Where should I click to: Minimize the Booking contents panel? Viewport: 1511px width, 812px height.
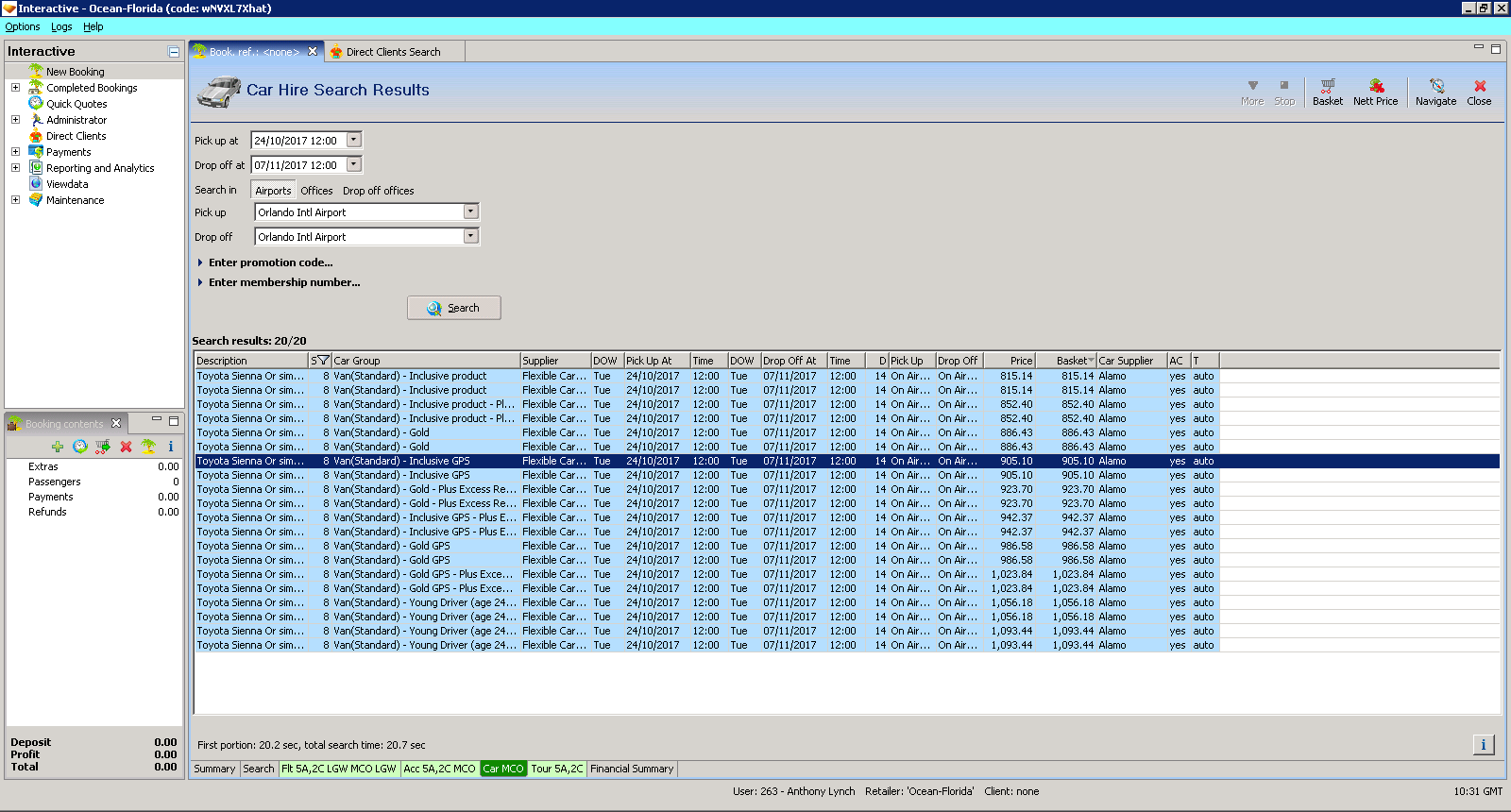pyautogui.click(x=157, y=419)
